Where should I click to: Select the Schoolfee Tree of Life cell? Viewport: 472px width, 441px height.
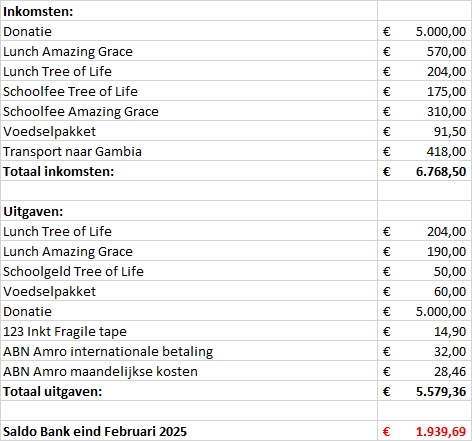point(189,91)
